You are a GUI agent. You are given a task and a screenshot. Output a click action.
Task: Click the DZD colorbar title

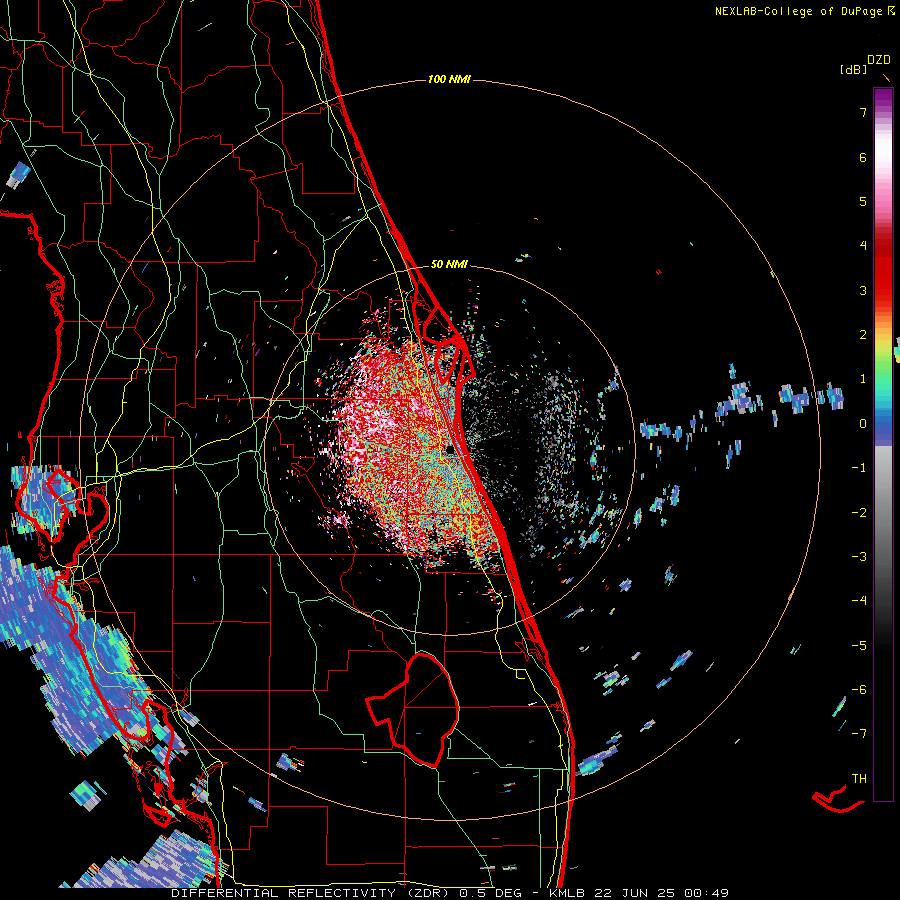(x=879, y=60)
